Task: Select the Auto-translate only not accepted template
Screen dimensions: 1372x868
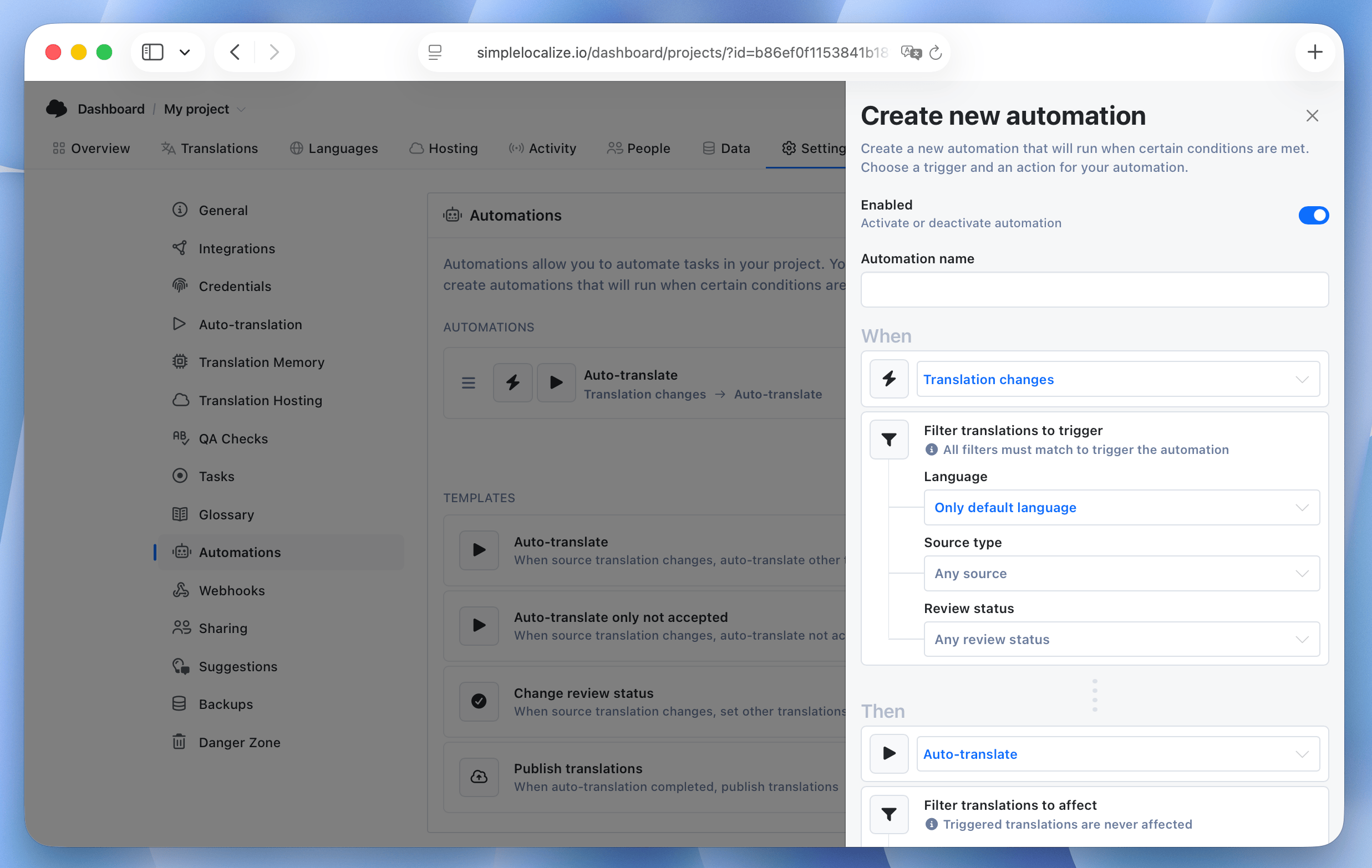Action: [x=644, y=625]
